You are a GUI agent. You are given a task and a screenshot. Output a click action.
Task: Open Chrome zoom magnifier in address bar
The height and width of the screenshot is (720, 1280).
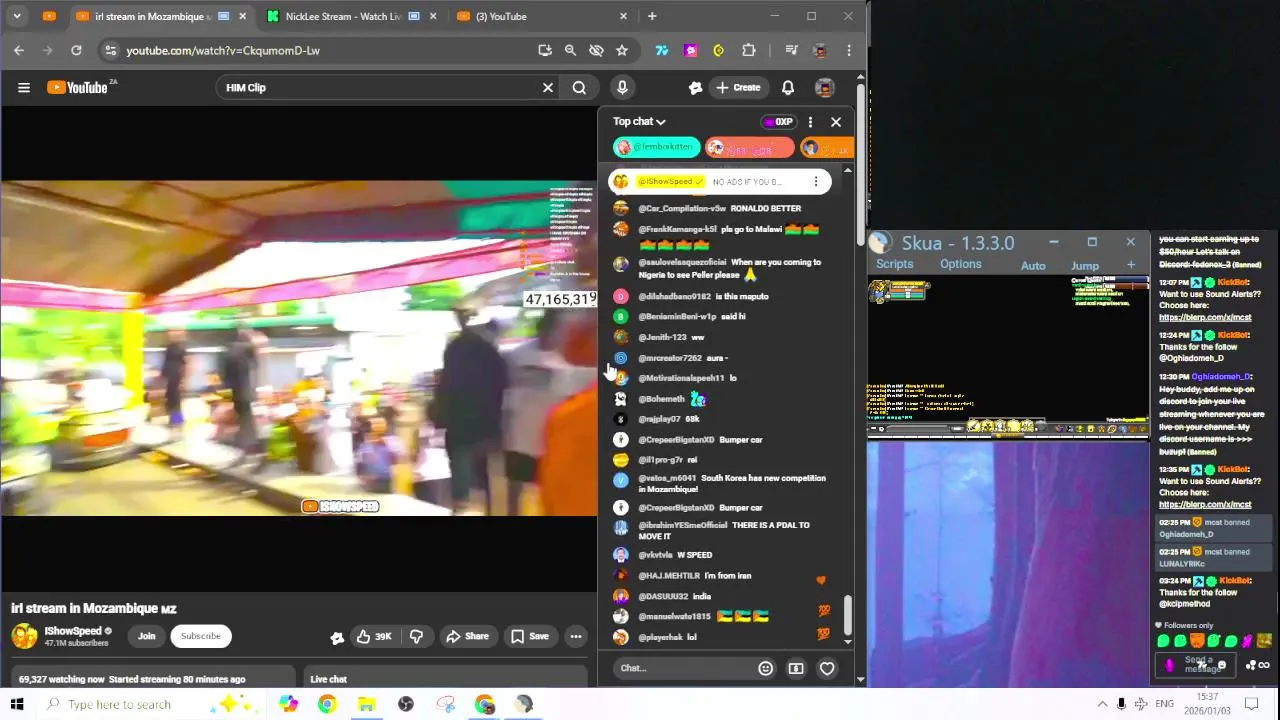pyautogui.click(x=570, y=50)
